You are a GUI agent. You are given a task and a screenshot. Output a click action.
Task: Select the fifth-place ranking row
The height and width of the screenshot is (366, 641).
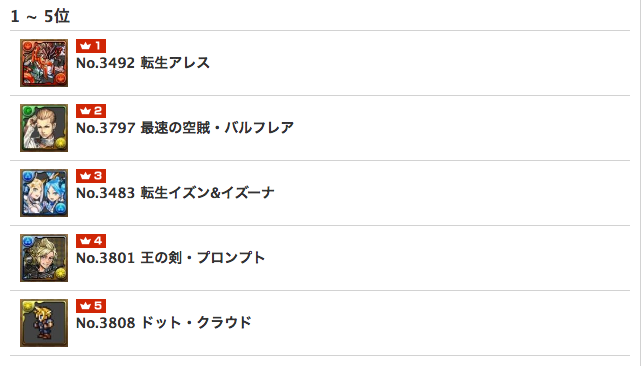pyautogui.click(x=320, y=323)
